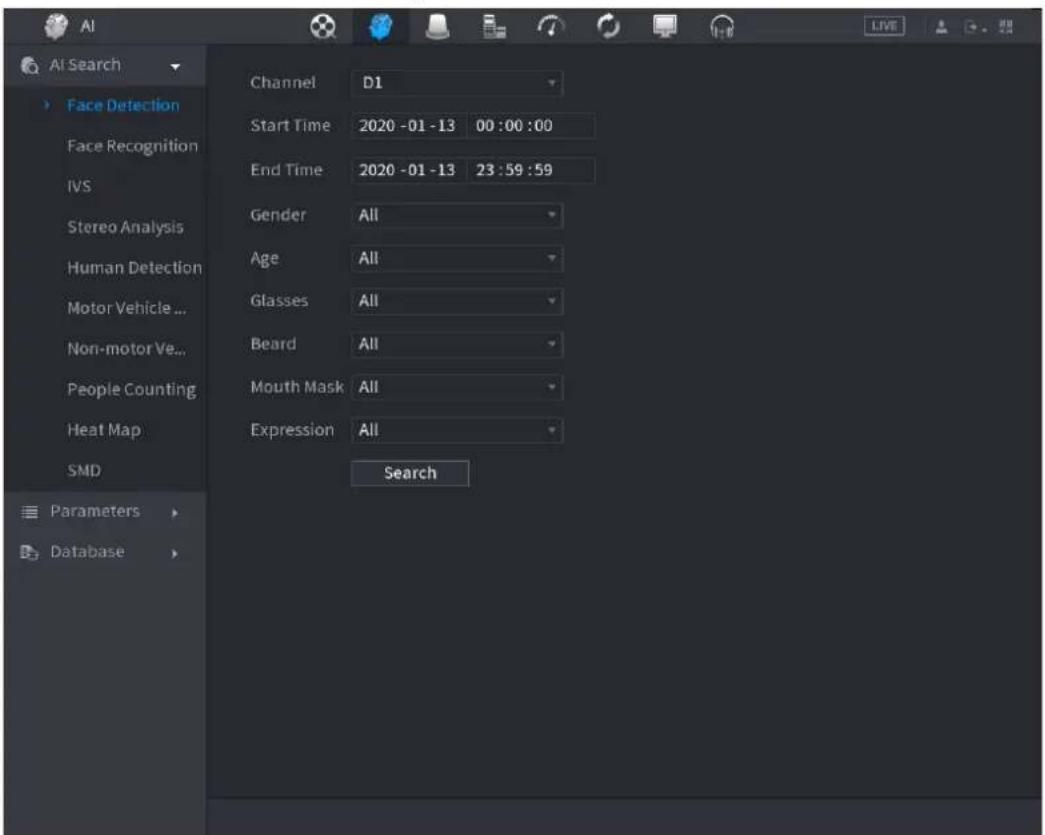Open Heat Map page
Viewport: 1045px width, 835px height.
tap(104, 430)
